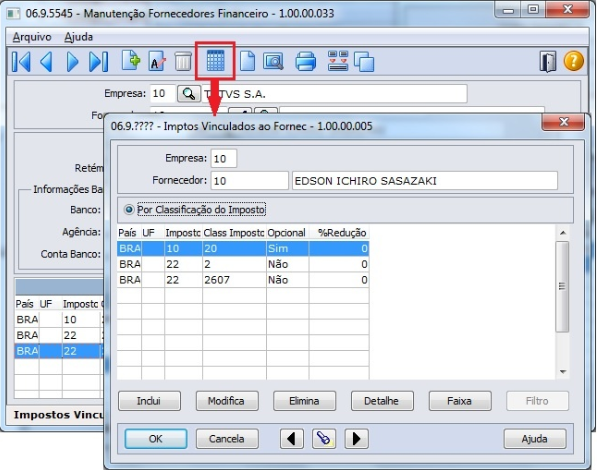Viewport: 597px width, 470px height.
Task: Go to last record in main toolbar
Action: (x=99, y=62)
